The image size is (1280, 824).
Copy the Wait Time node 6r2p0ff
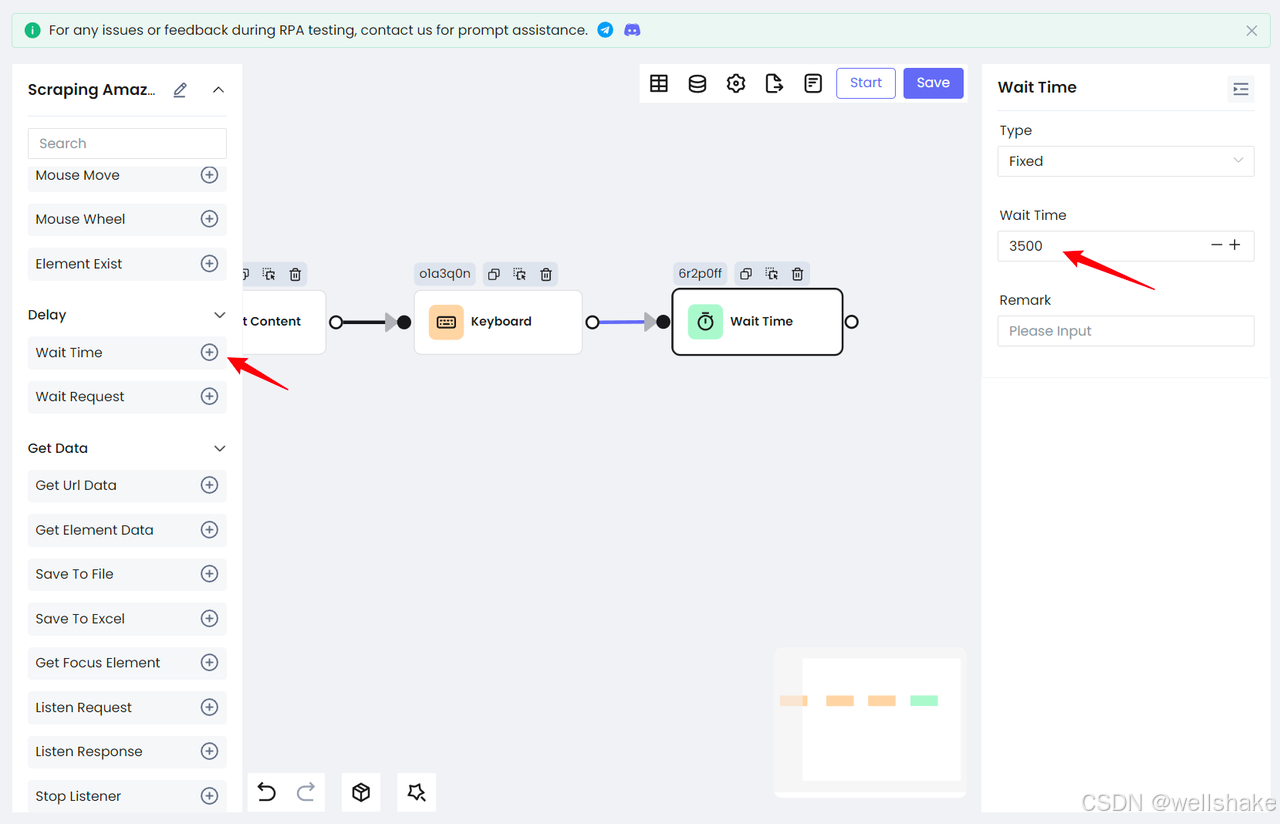coord(745,274)
